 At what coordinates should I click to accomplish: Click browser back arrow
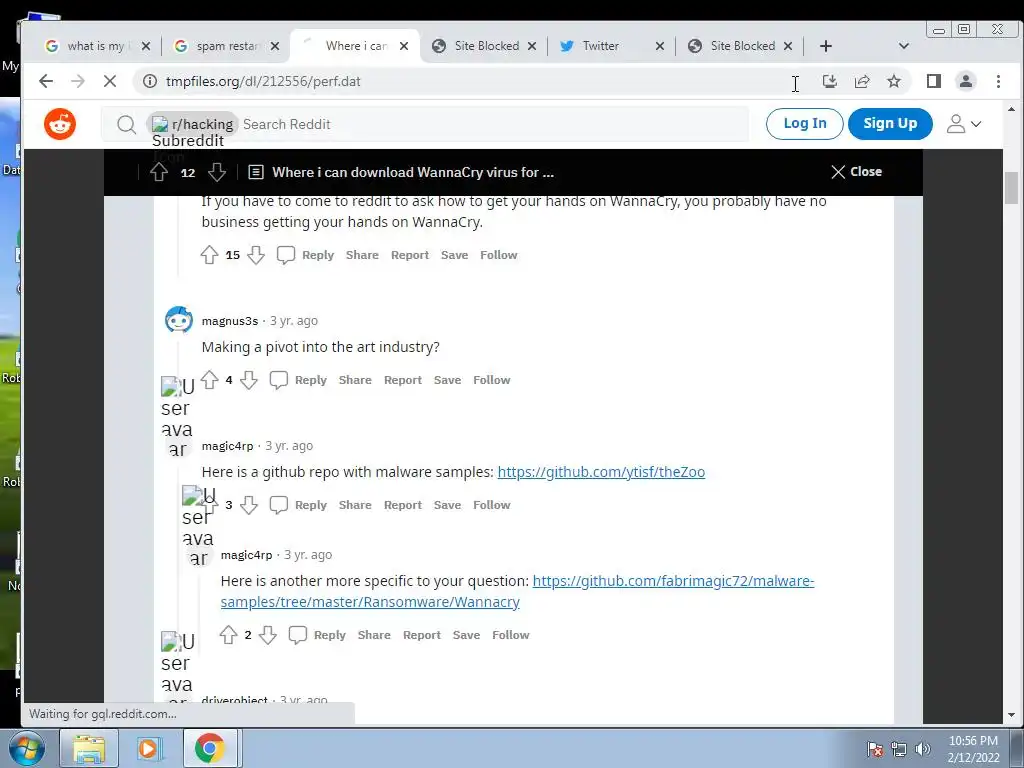pos(46,81)
